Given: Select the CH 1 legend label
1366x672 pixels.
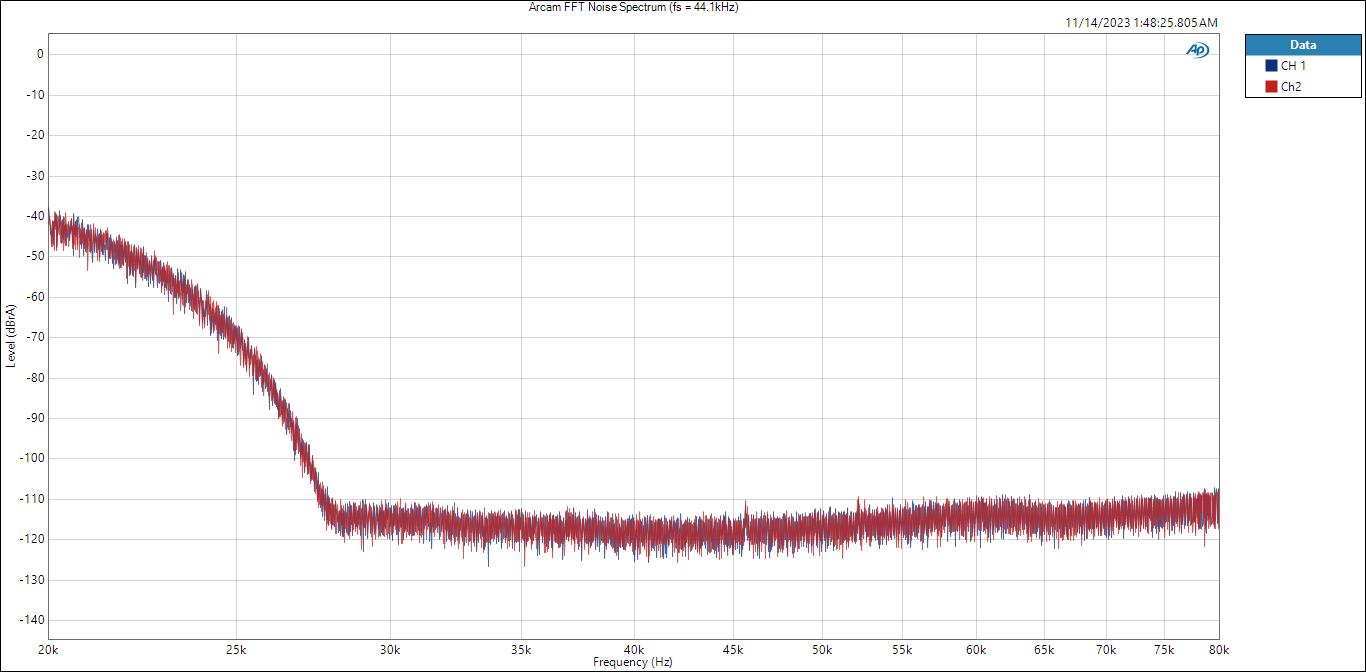Looking at the screenshot, I should 1293,66.
